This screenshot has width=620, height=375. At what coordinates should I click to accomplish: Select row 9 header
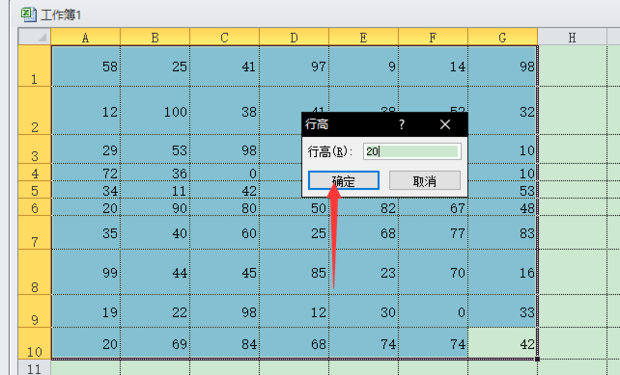pyautogui.click(x=35, y=311)
